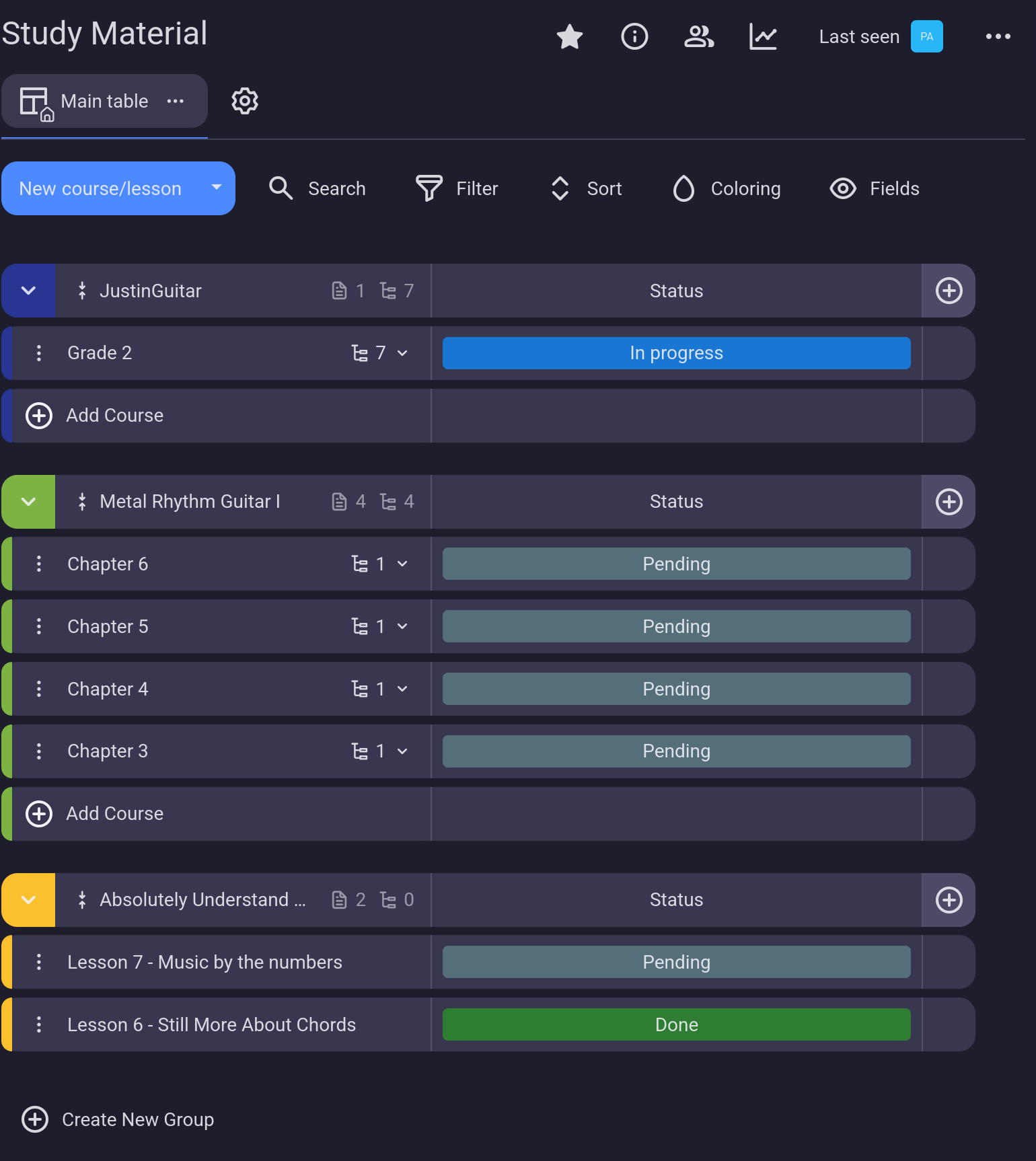
Task: Star the Study Material board as favorite
Action: pos(569,36)
